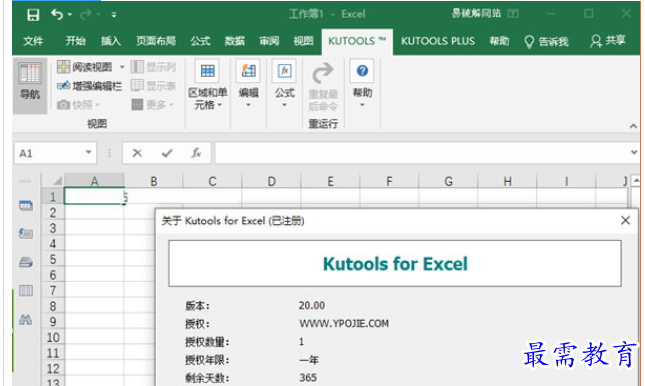Click cell A1 in the sheet
This screenshot has height=386, width=645.
(x=94, y=196)
